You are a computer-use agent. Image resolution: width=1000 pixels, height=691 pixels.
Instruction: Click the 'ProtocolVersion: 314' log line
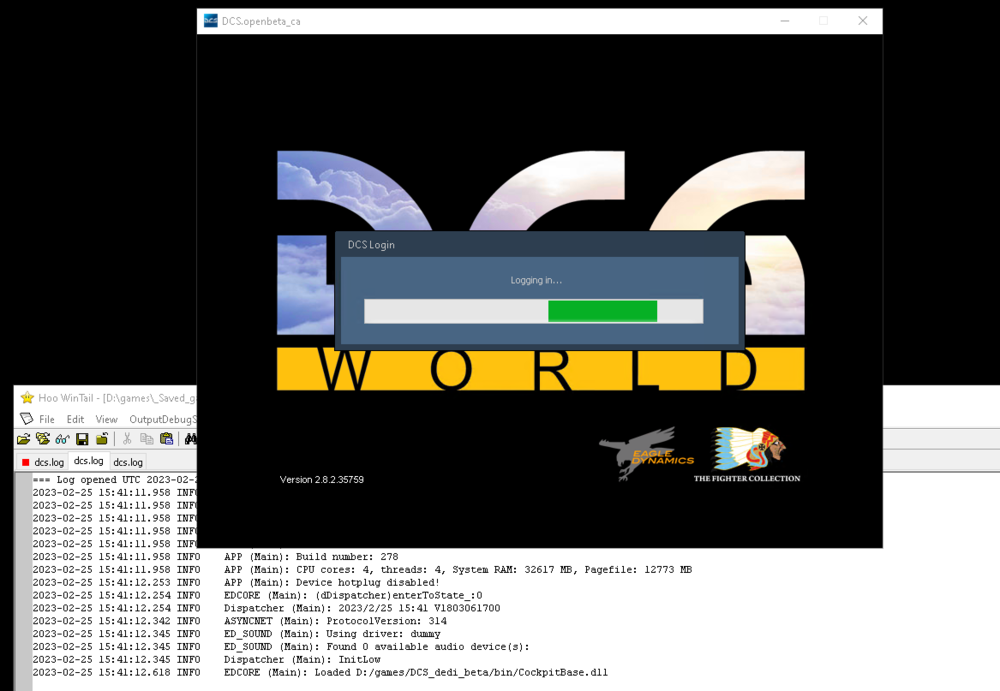tap(240, 621)
